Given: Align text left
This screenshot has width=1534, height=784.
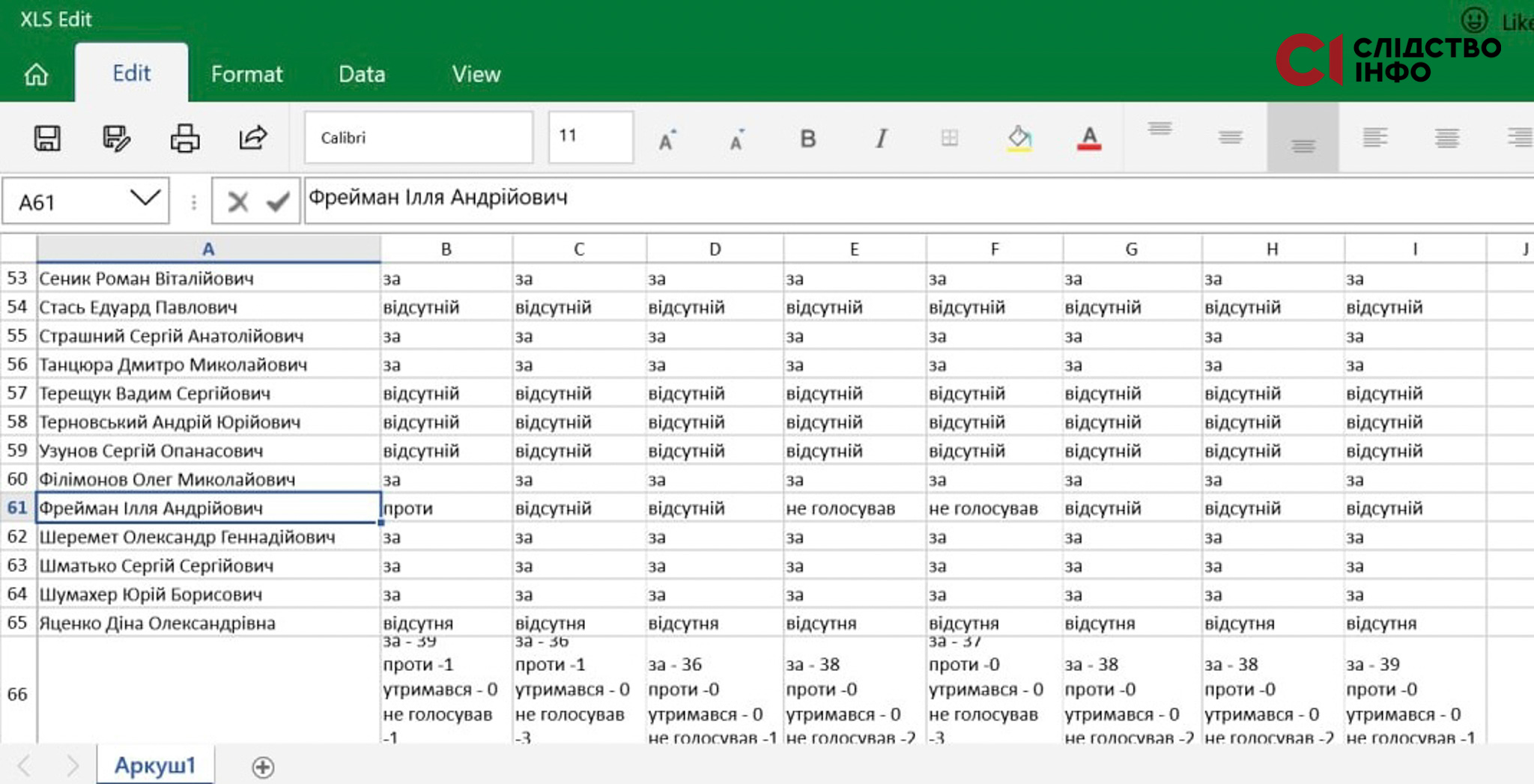Looking at the screenshot, I should [x=1374, y=138].
